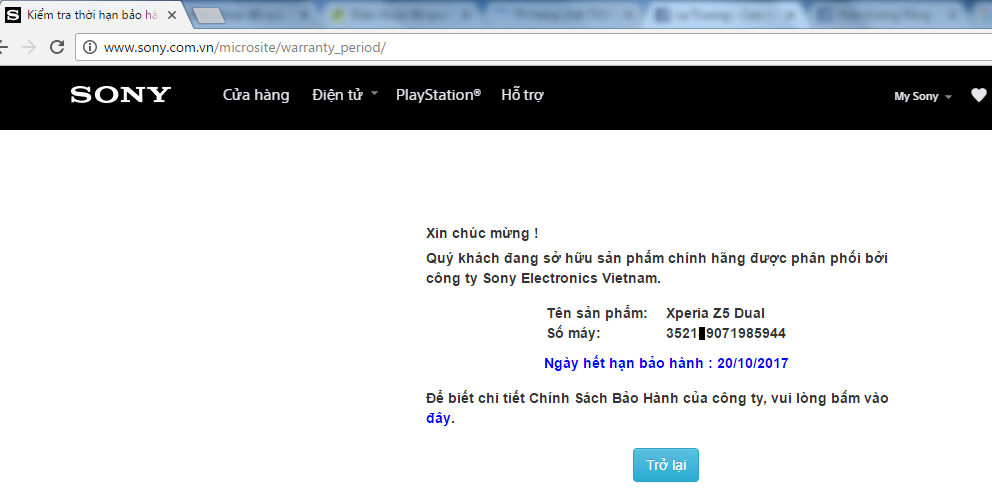Open site information icon in address bar

90,47
